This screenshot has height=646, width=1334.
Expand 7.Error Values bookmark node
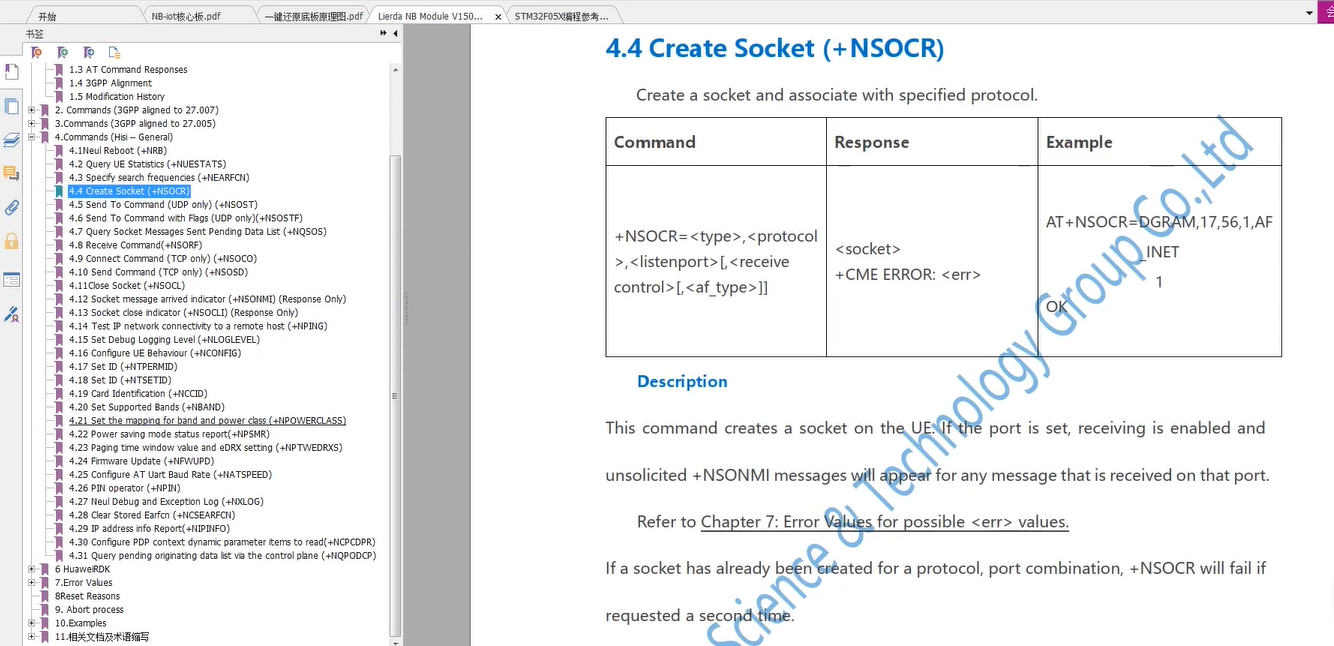point(32,582)
